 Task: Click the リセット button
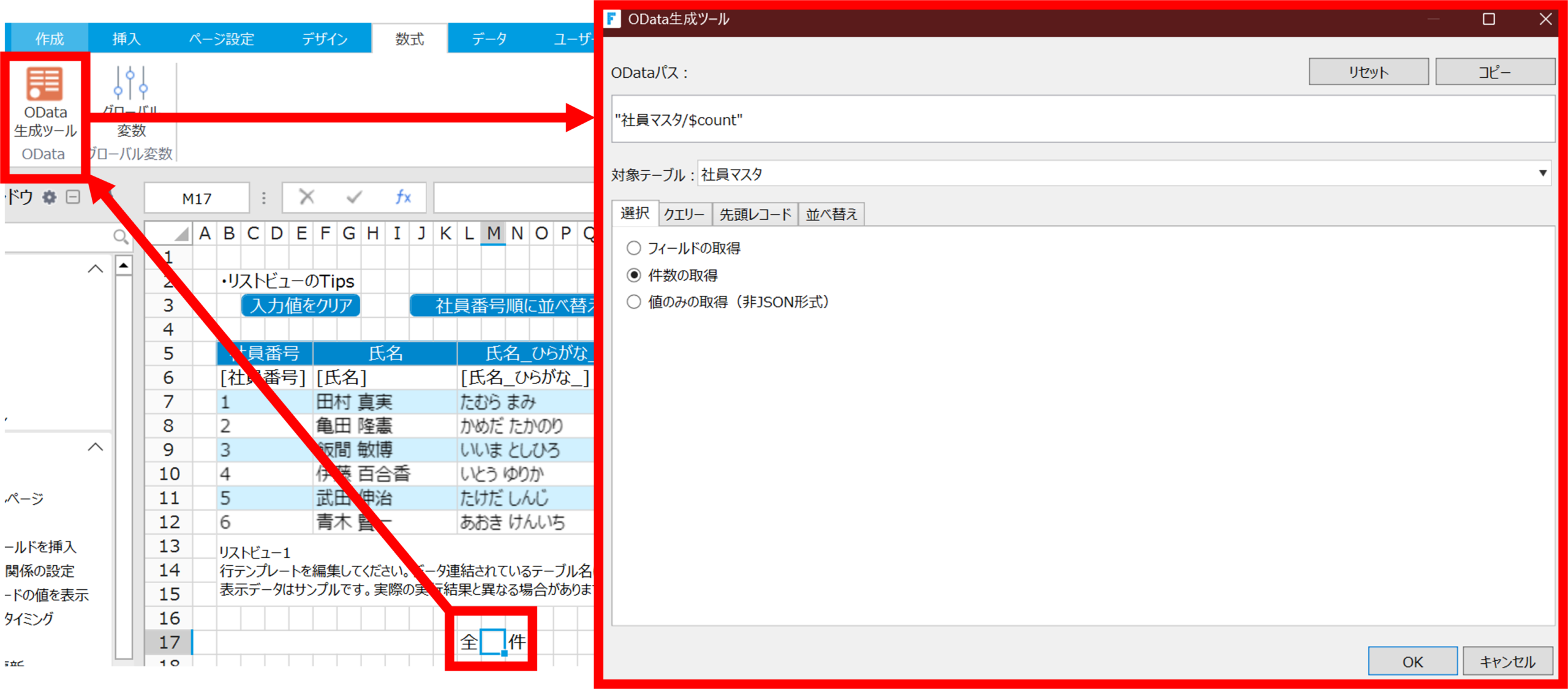click(1368, 72)
